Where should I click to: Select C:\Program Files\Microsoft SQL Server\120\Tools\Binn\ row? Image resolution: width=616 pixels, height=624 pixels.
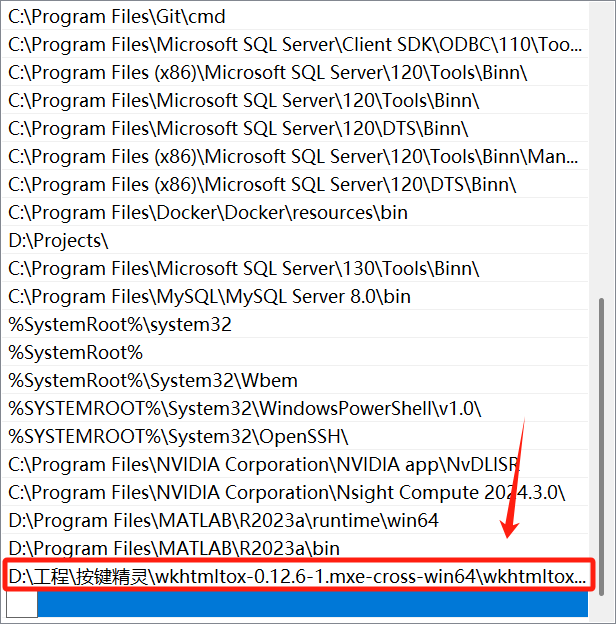pyautogui.click(x=295, y=100)
